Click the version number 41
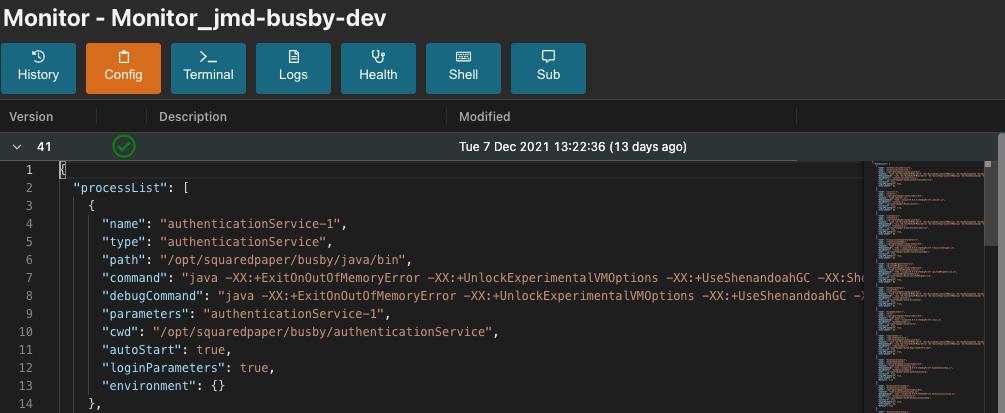 coord(44,147)
